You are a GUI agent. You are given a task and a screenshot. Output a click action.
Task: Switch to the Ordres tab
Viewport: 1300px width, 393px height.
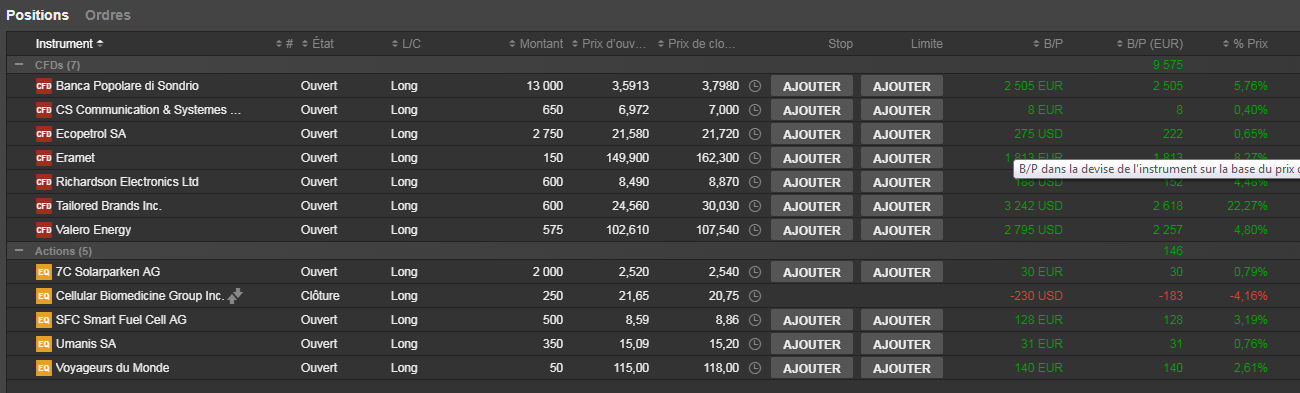pos(108,15)
